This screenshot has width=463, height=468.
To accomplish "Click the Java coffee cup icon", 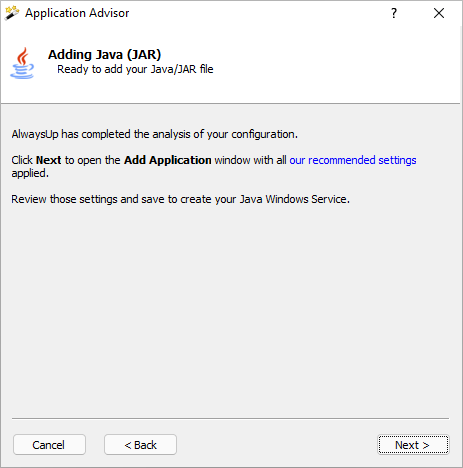I will coord(22,63).
